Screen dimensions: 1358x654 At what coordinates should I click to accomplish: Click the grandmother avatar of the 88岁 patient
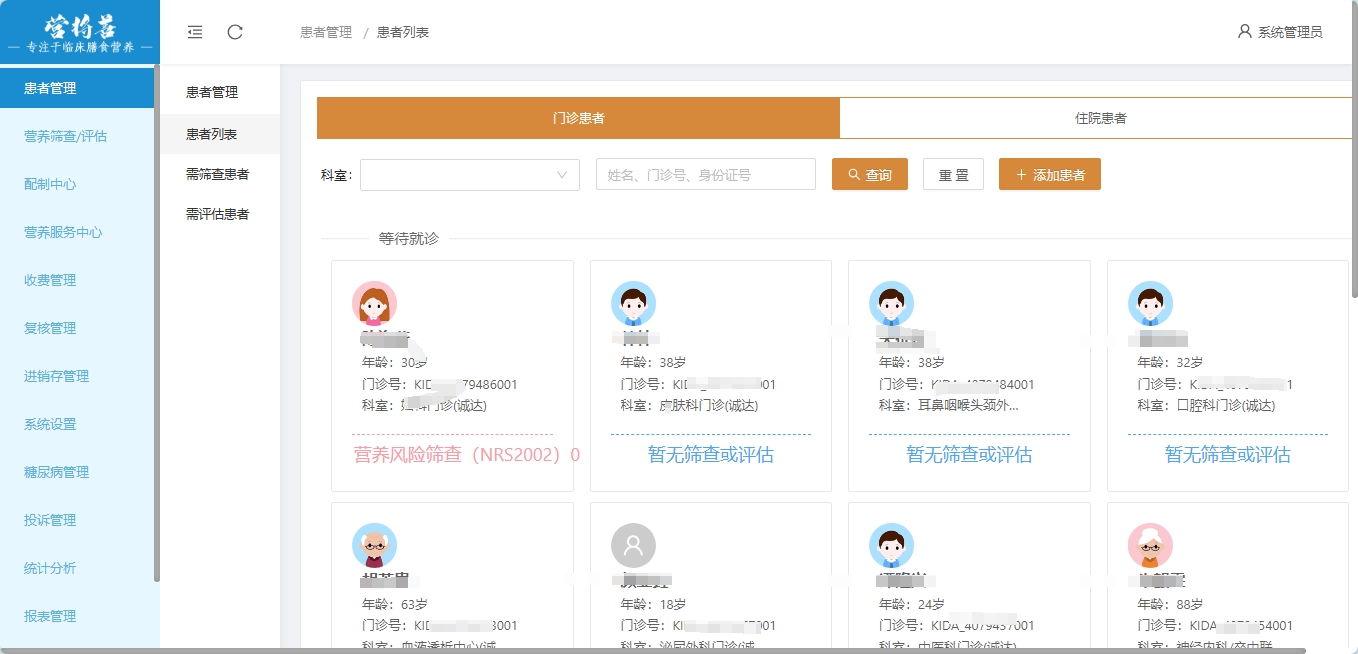[1150, 545]
